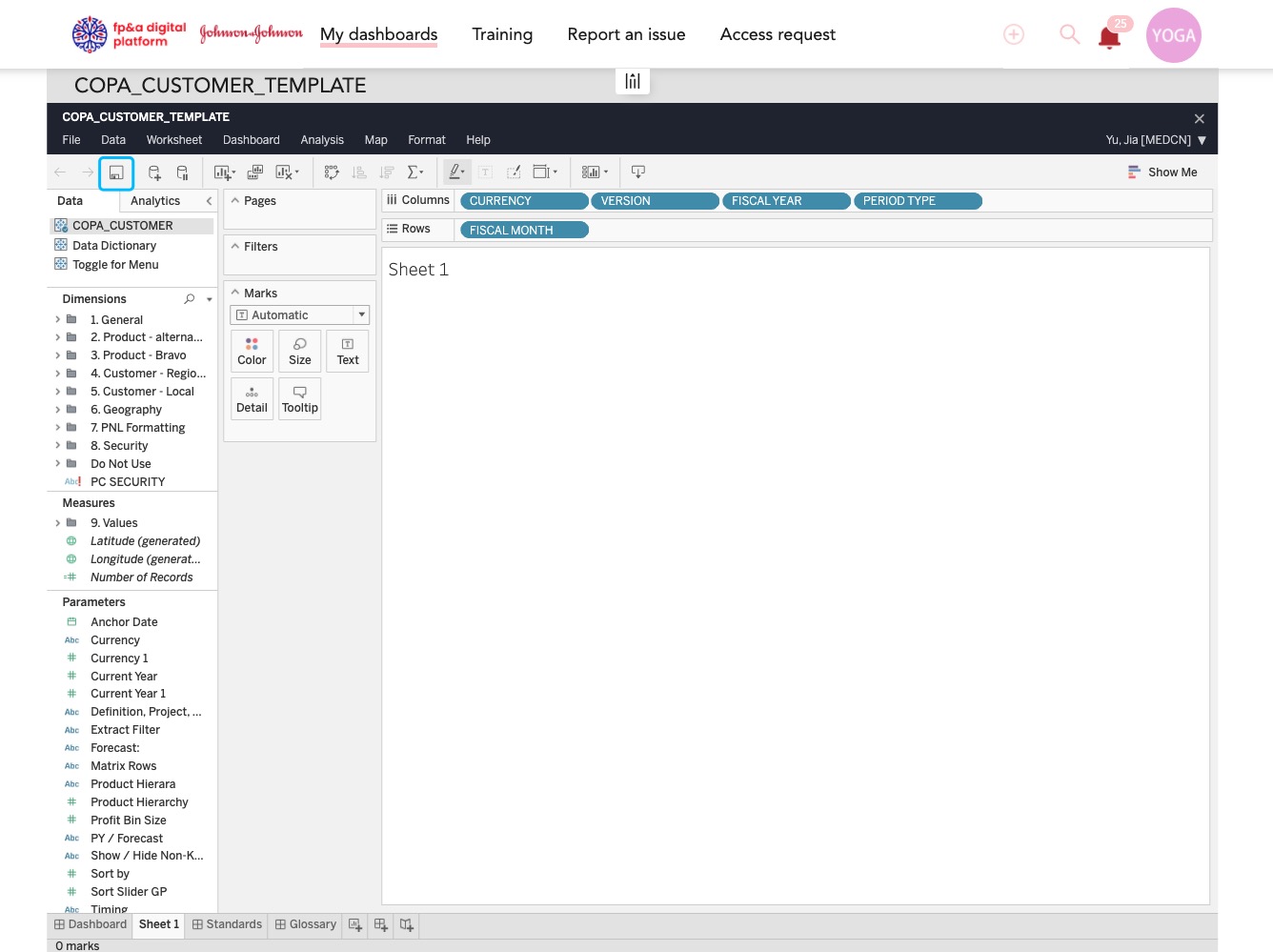The width and height of the screenshot is (1273, 952).
Task: Click the Sort Descending icon
Action: 387,172
